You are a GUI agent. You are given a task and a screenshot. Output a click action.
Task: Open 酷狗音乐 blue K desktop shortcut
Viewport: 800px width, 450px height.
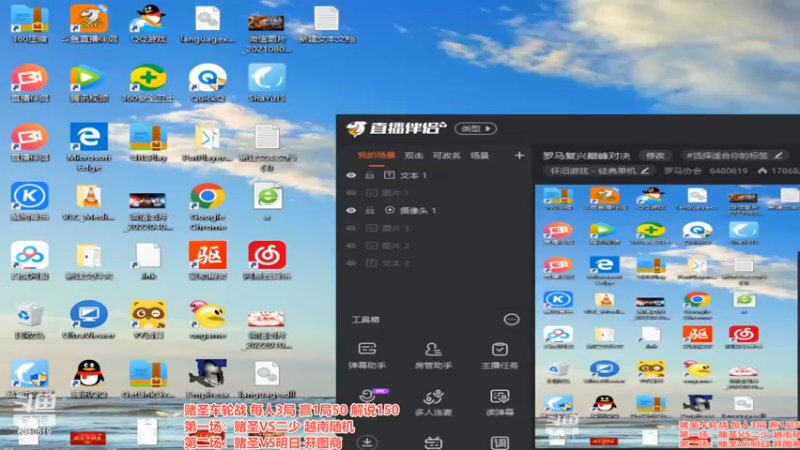[x=30, y=202]
